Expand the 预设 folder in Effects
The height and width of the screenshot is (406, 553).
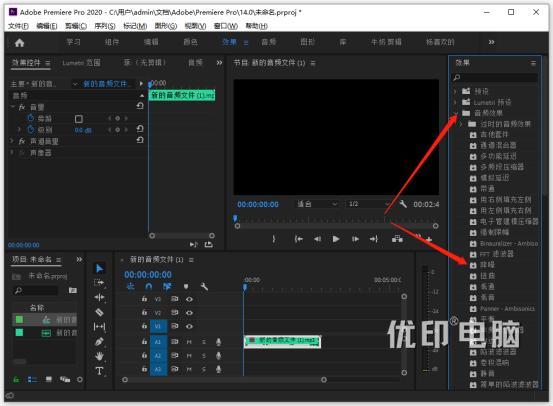(455, 91)
